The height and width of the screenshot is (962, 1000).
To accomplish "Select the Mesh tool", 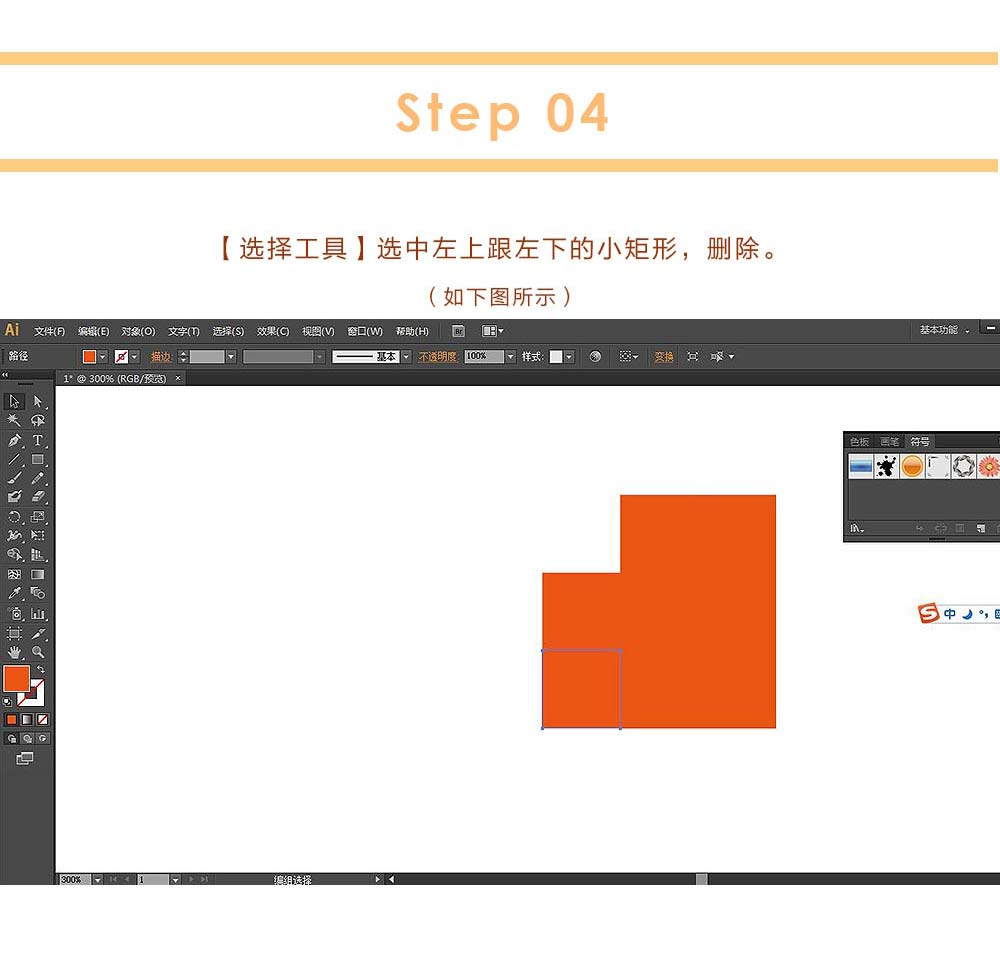I will pyautogui.click(x=14, y=574).
